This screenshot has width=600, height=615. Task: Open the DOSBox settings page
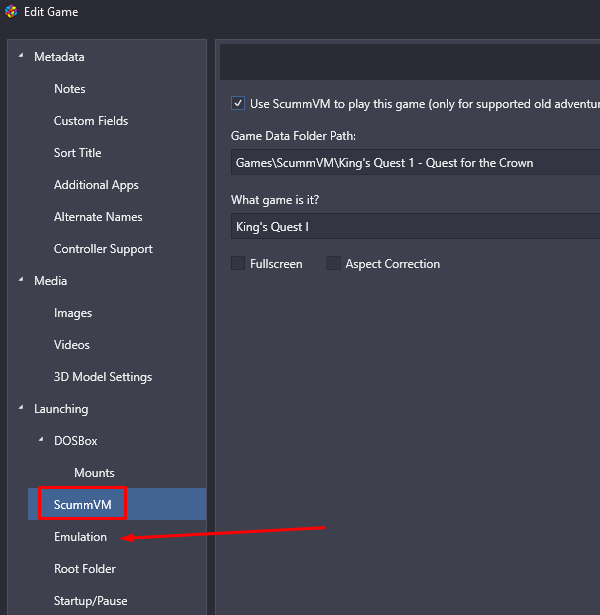pyautogui.click(x=76, y=441)
